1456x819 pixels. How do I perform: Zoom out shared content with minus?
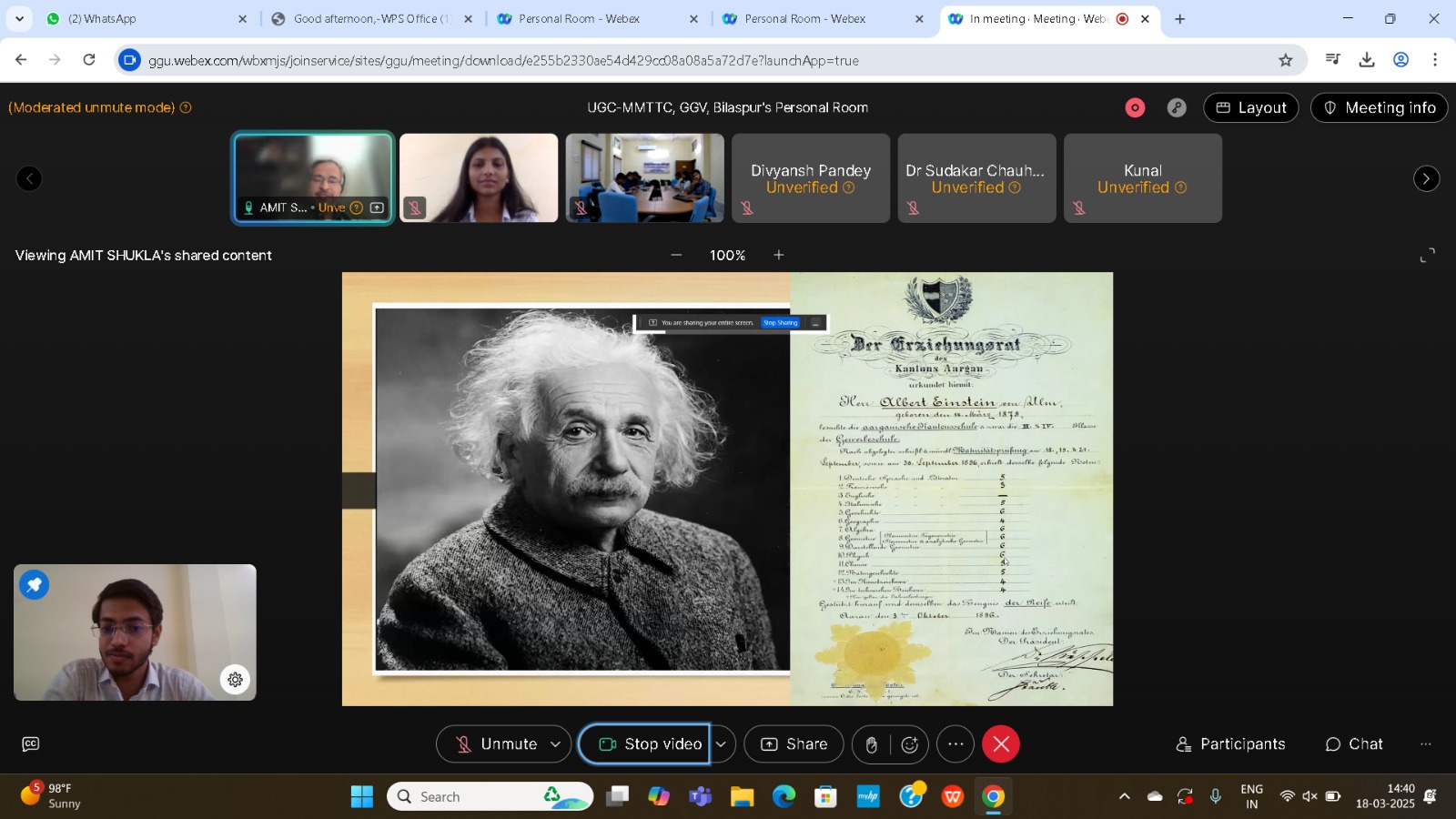click(x=676, y=255)
